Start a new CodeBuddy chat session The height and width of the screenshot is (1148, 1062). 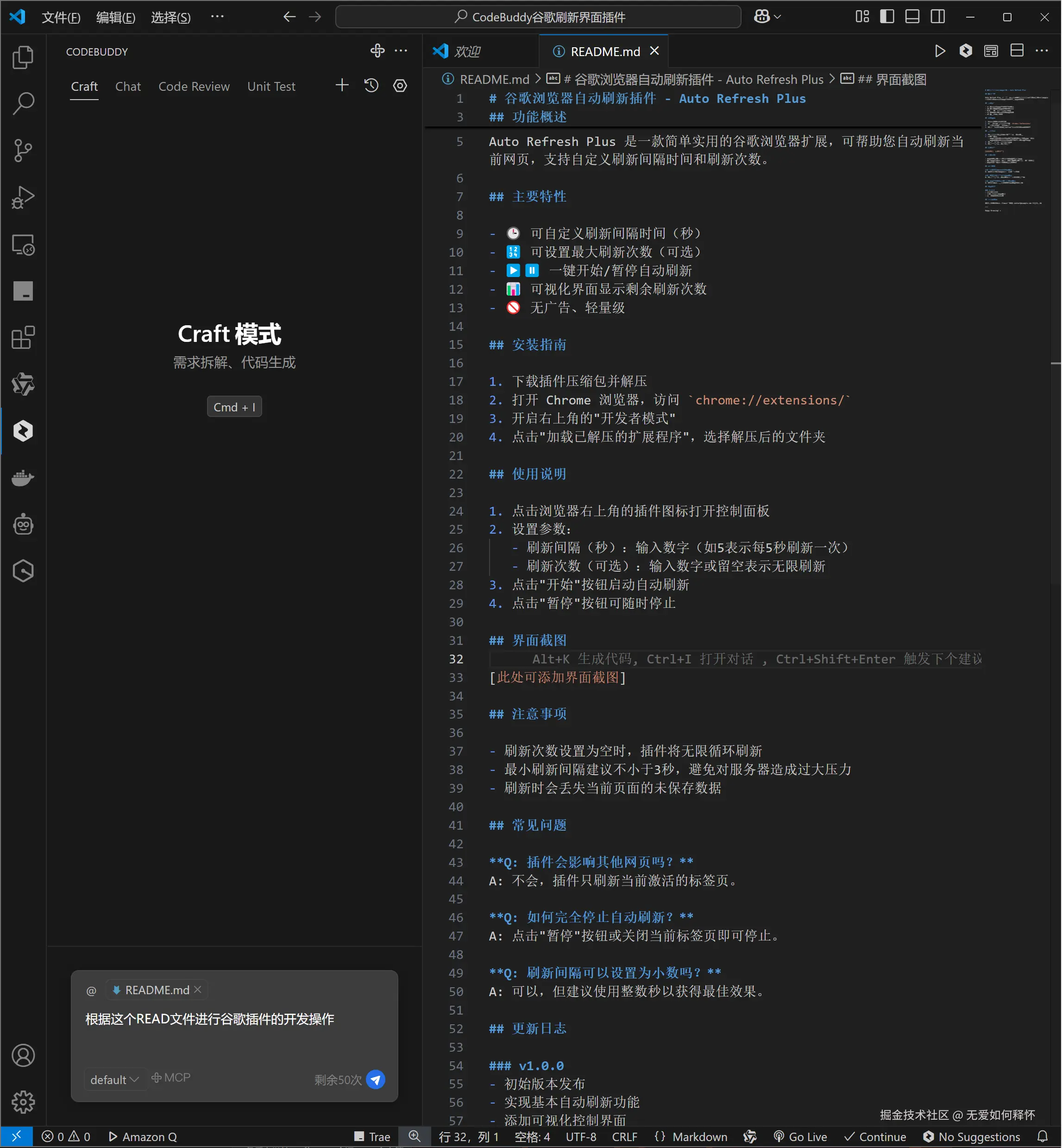(x=342, y=86)
